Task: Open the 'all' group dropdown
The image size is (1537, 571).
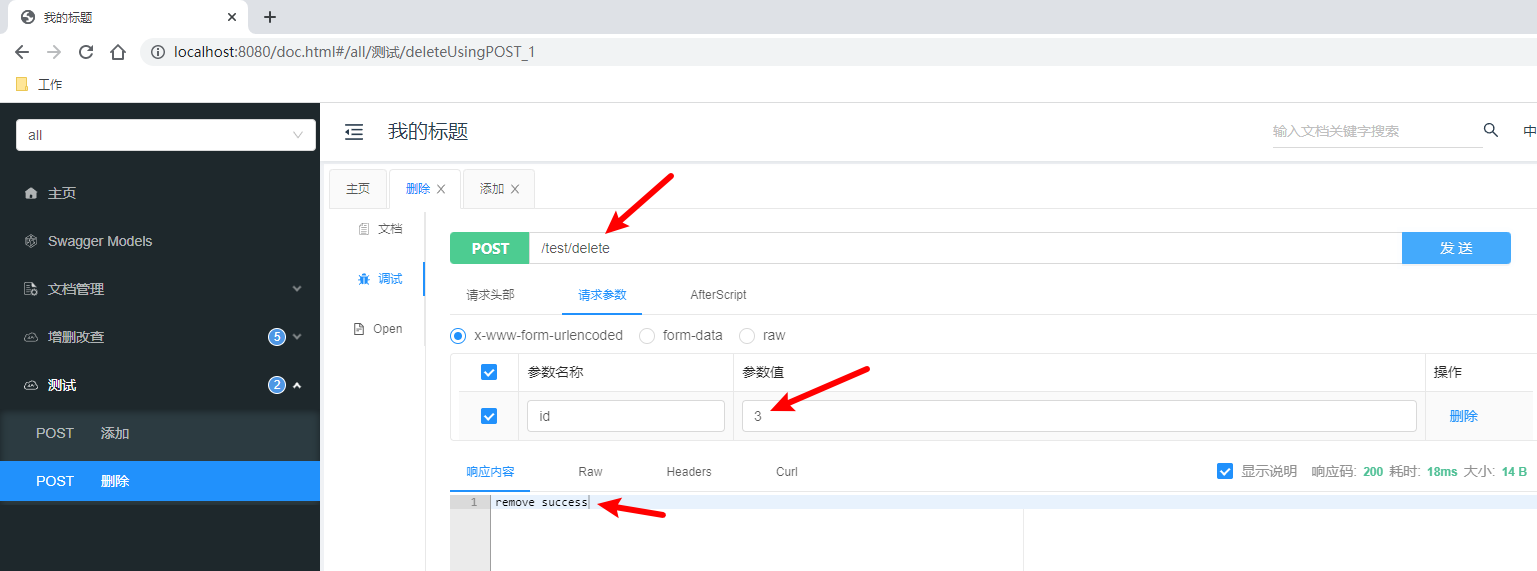Action: [x=166, y=135]
